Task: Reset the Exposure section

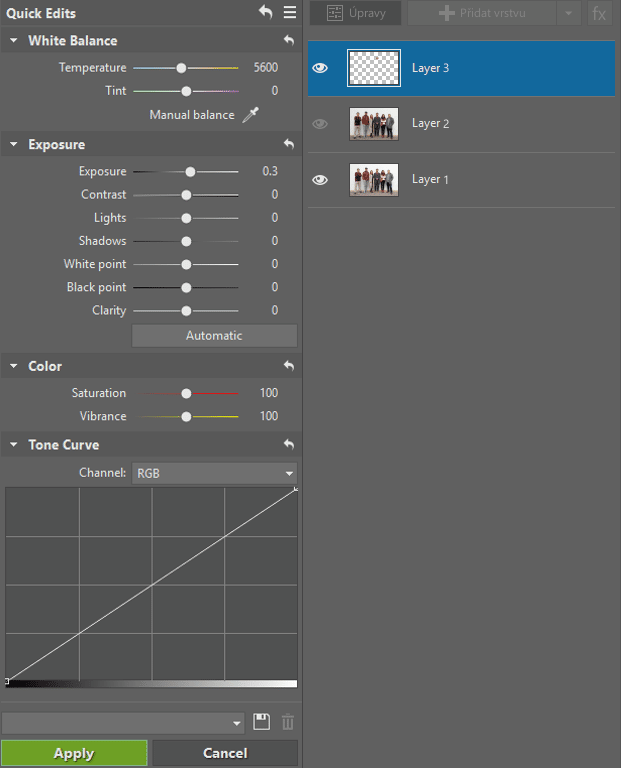Action: pyautogui.click(x=289, y=144)
